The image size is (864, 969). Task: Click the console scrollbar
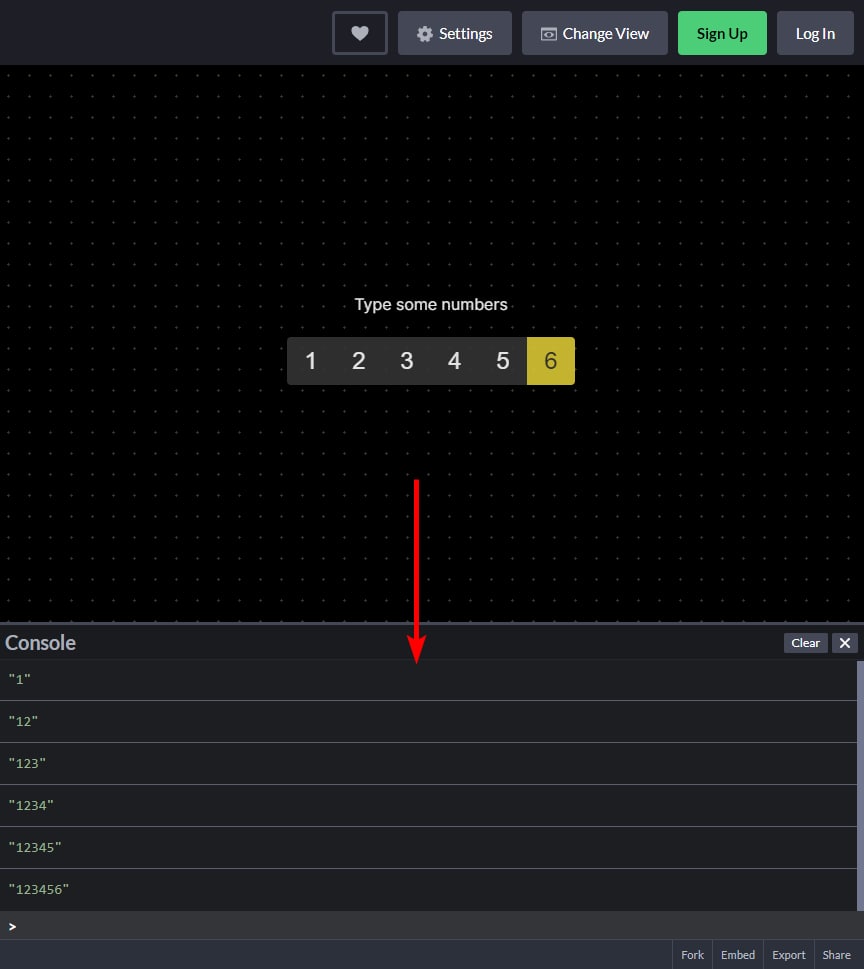click(x=860, y=785)
